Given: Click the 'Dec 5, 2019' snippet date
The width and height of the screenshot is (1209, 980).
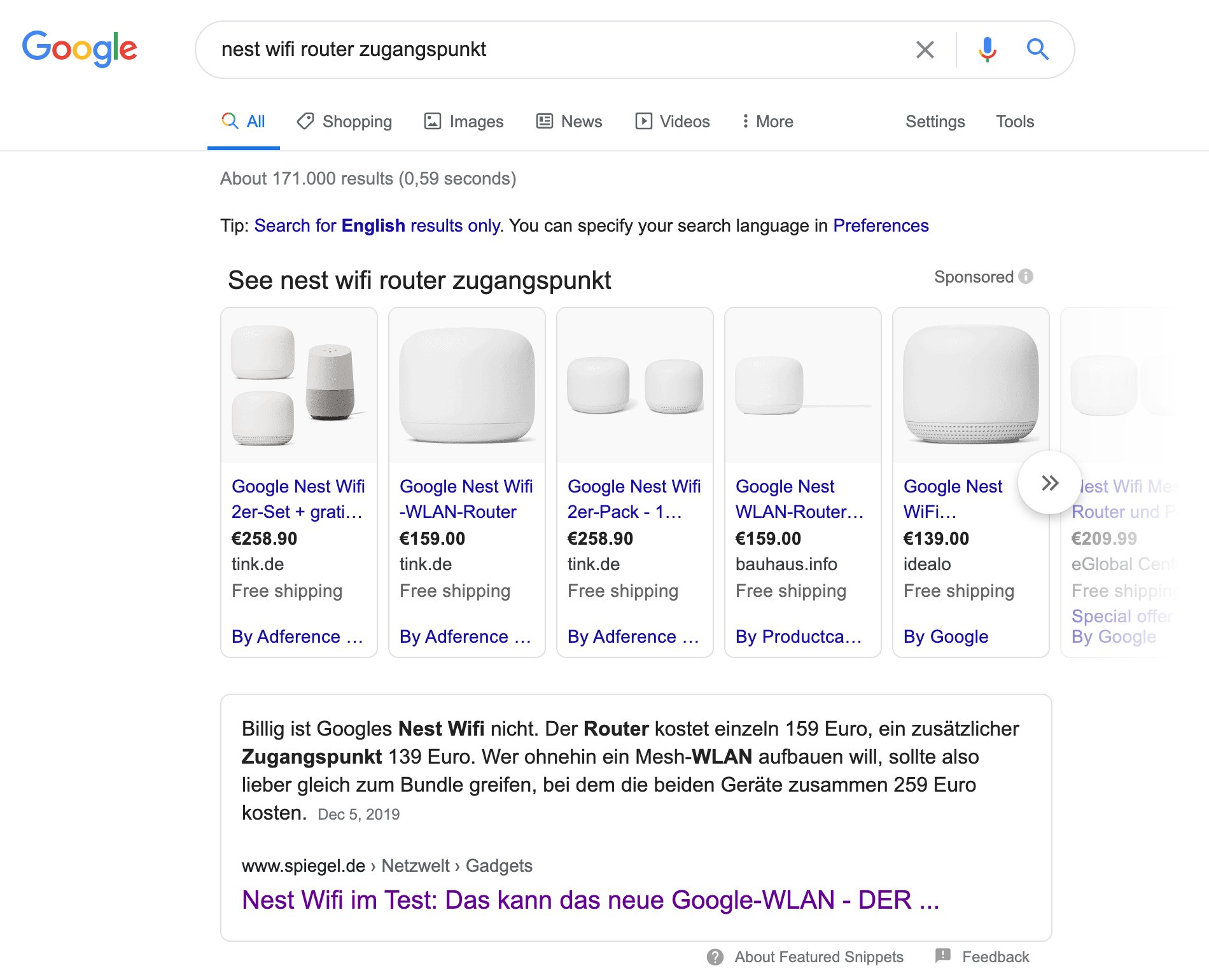Looking at the screenshot, I should pos(359,815).
